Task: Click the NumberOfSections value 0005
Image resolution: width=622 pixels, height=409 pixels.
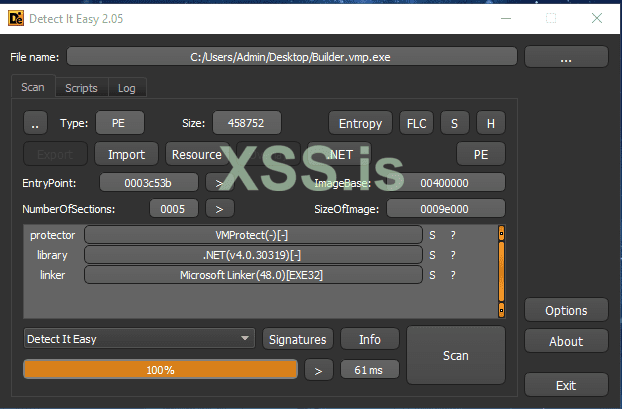Action: pyautogui.click(x=173, y=209)
